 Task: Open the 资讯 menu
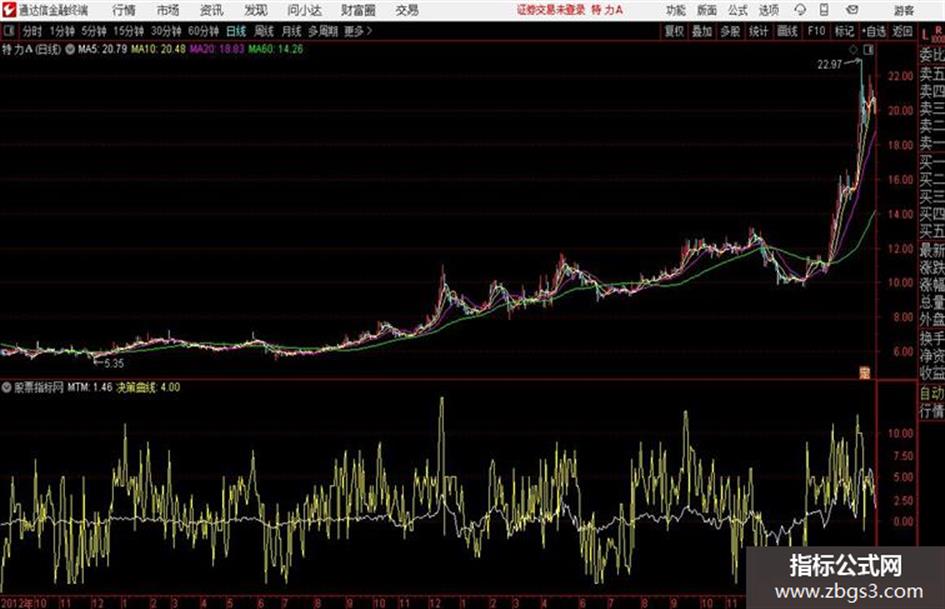click(212, 10)
